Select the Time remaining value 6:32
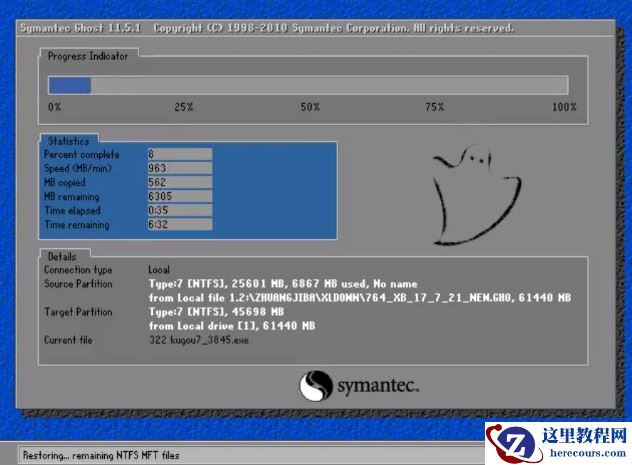Image resolution: width=632 pixels, height=465 pixels. pyautogui.click(x=180, y=224)
